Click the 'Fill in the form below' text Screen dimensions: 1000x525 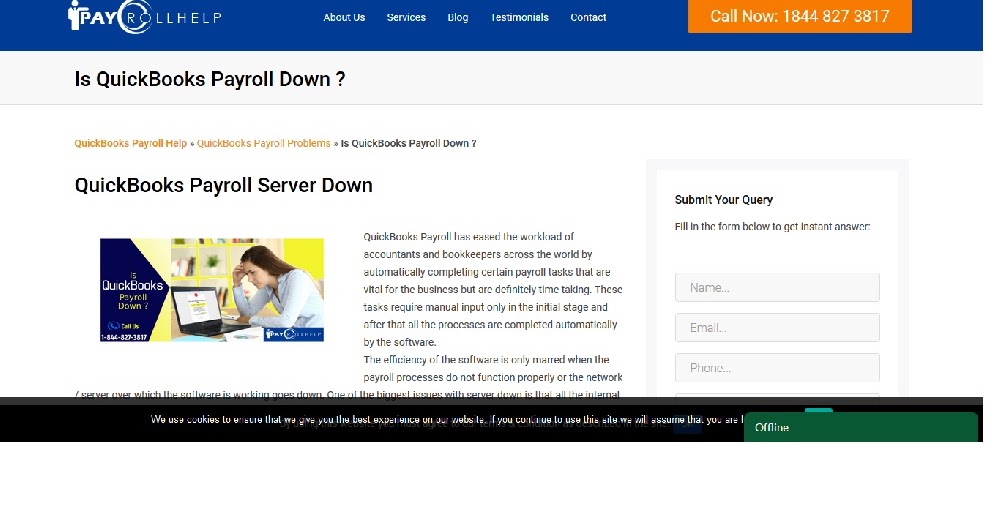point(772,226)
